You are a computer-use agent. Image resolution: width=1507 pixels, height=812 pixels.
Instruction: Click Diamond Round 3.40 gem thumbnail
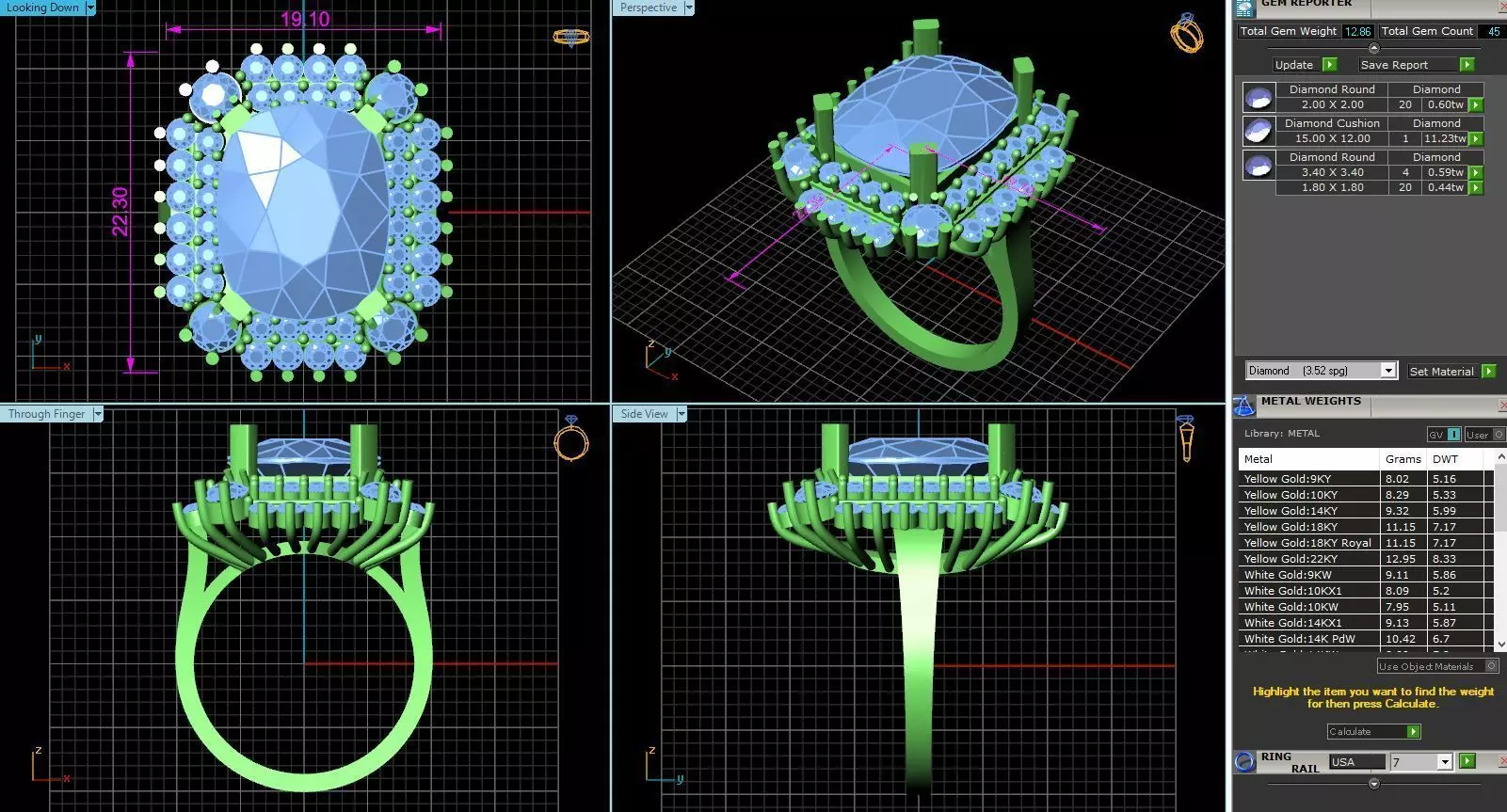[x=1259, y=166]
